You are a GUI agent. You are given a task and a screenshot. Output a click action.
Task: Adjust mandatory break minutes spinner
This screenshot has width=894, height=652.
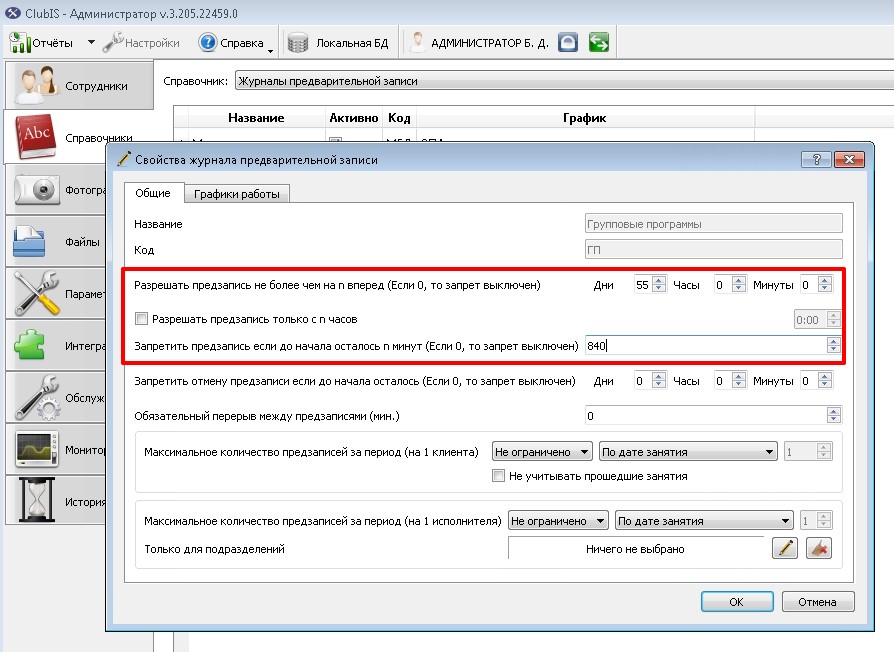[834, 415]
